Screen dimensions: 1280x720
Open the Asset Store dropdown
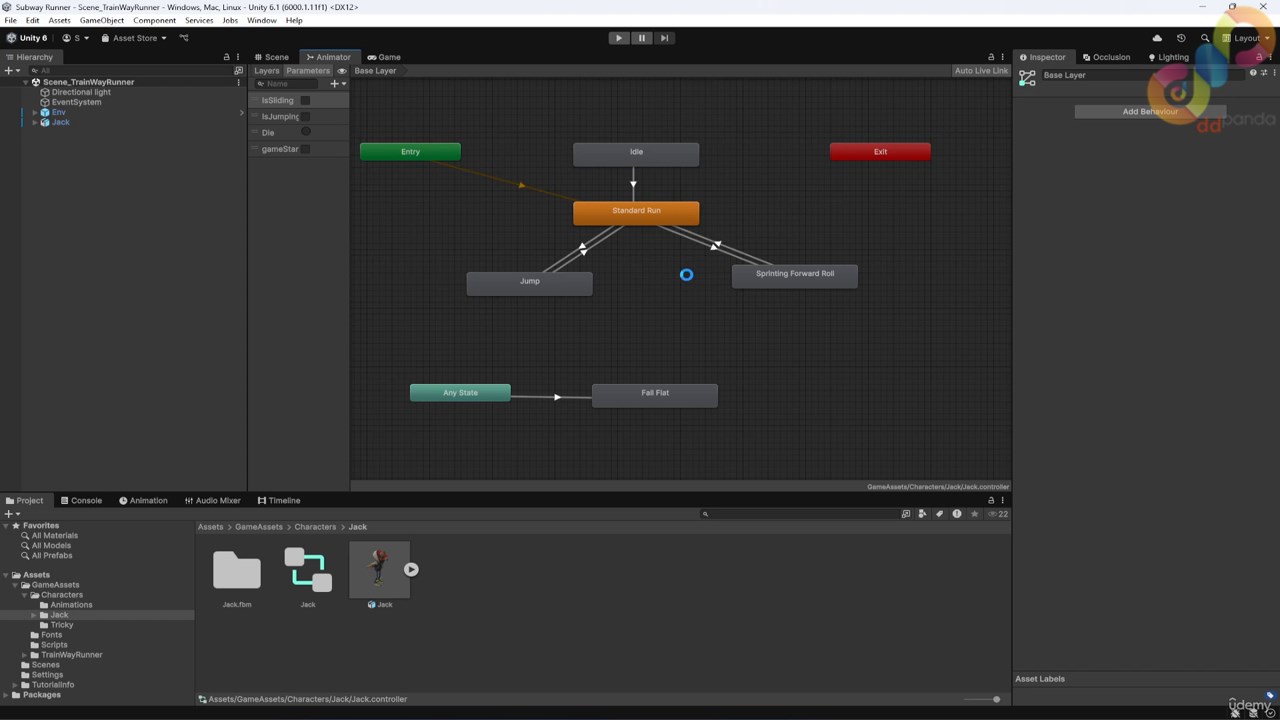[134, 38]
